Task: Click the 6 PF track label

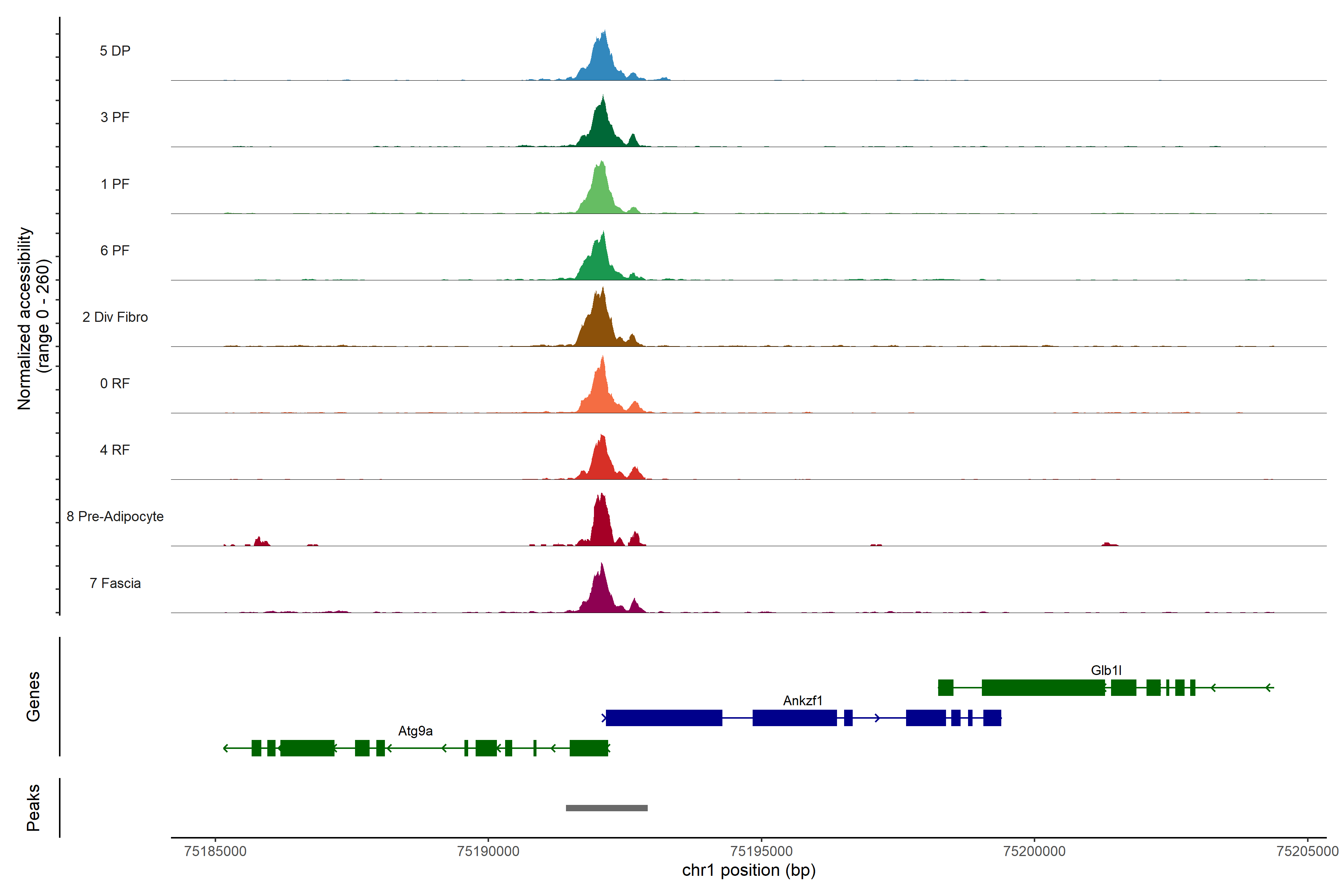Action: (x=115, y=250)
